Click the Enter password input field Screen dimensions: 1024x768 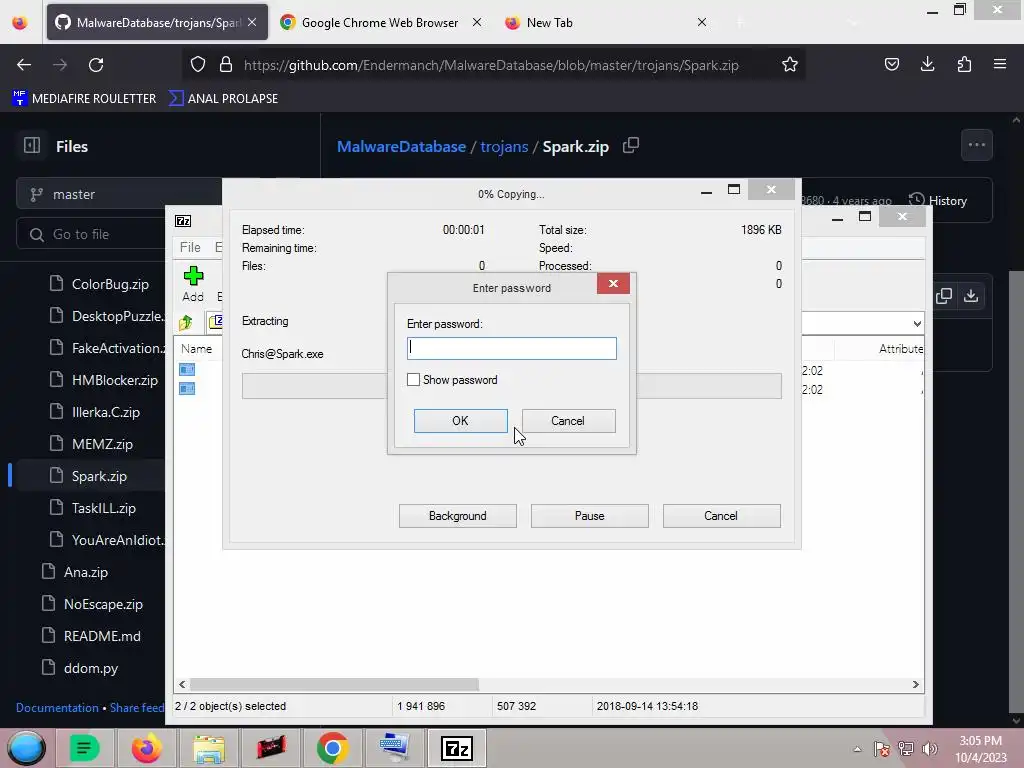(511, 348)
